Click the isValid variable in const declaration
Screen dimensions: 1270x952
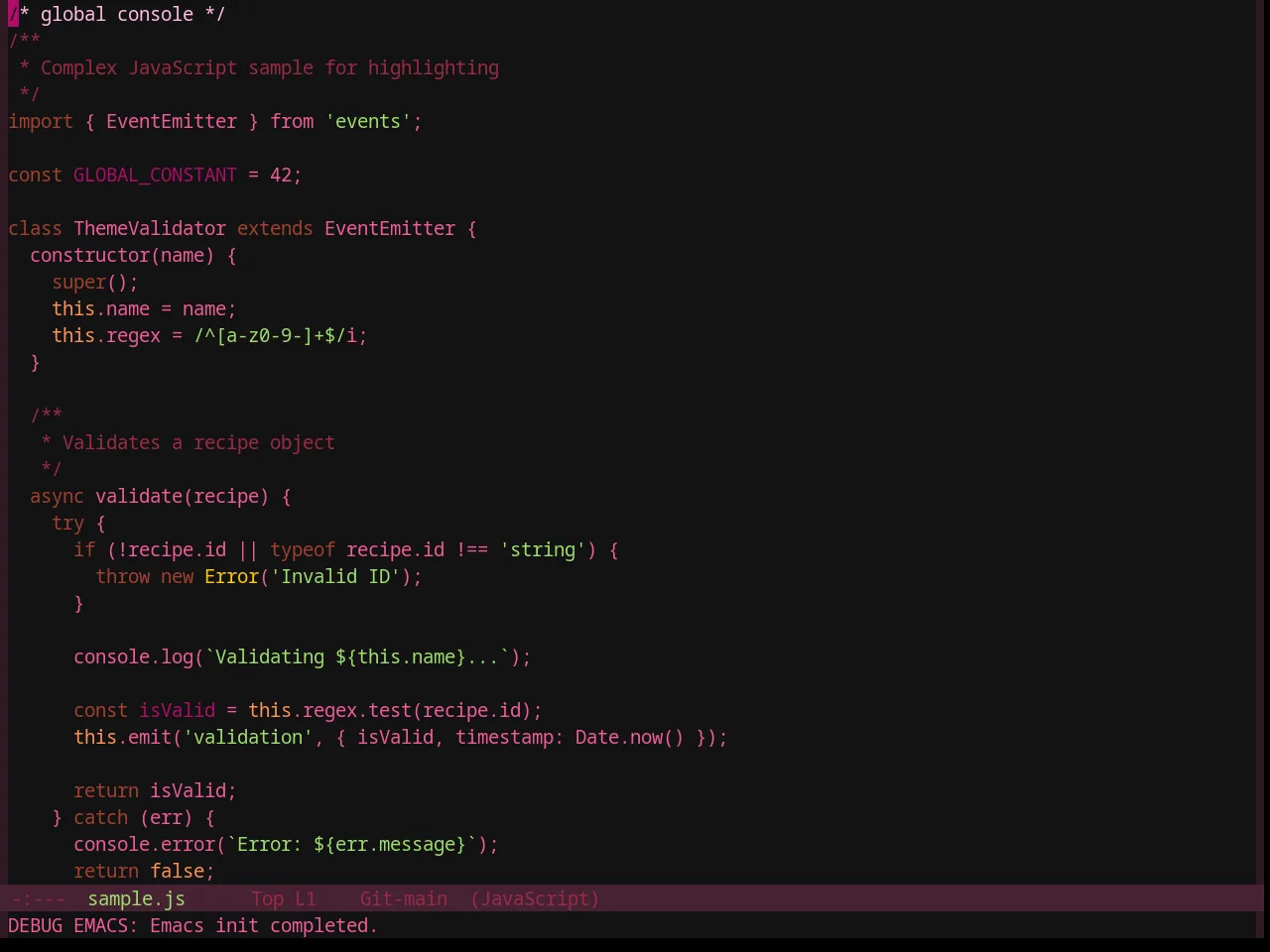pos(177,710)
